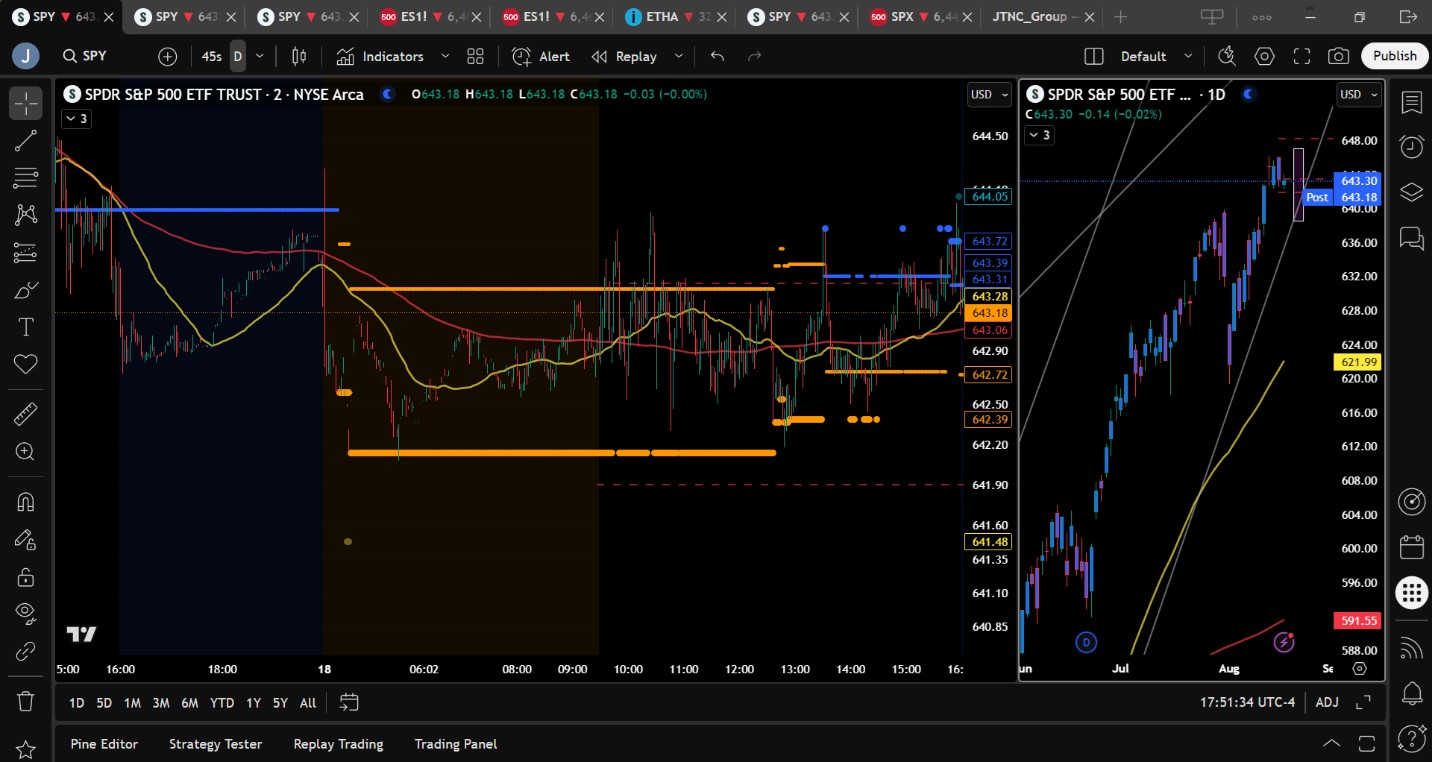Select the crosshair cursor tool
This screenshot has height=762, width=1432.
pyautogui.click(x=26, y=103)
